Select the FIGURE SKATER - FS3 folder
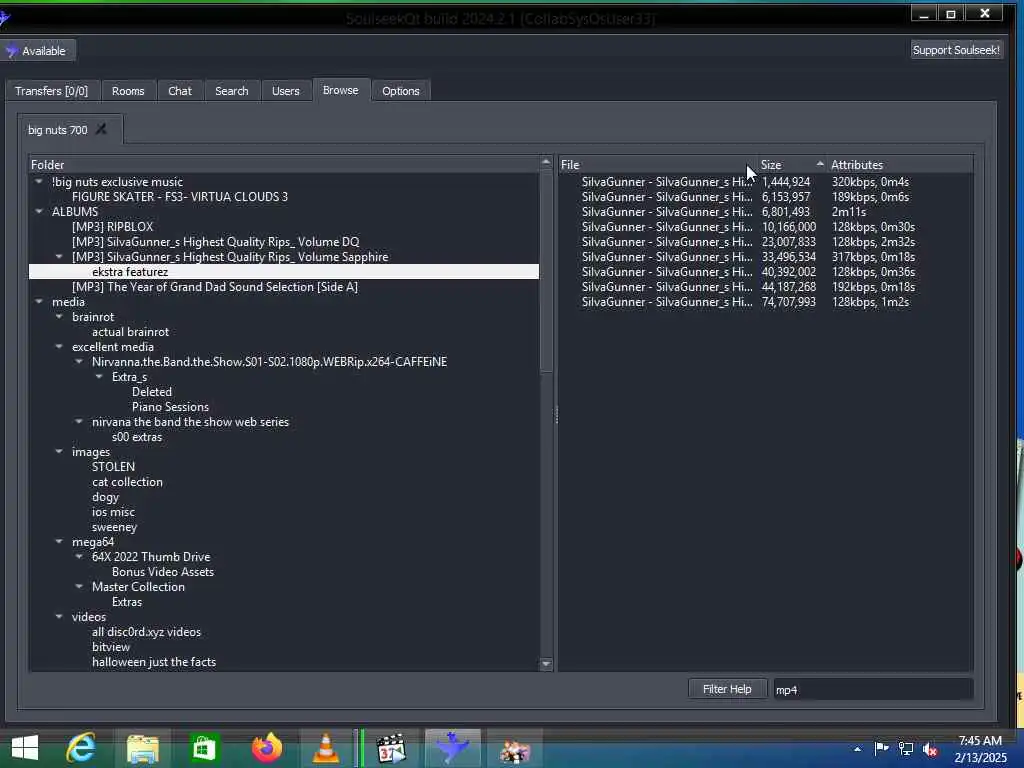The height and width of the screenshot is (768, 1024). click(x=180, y=197)
